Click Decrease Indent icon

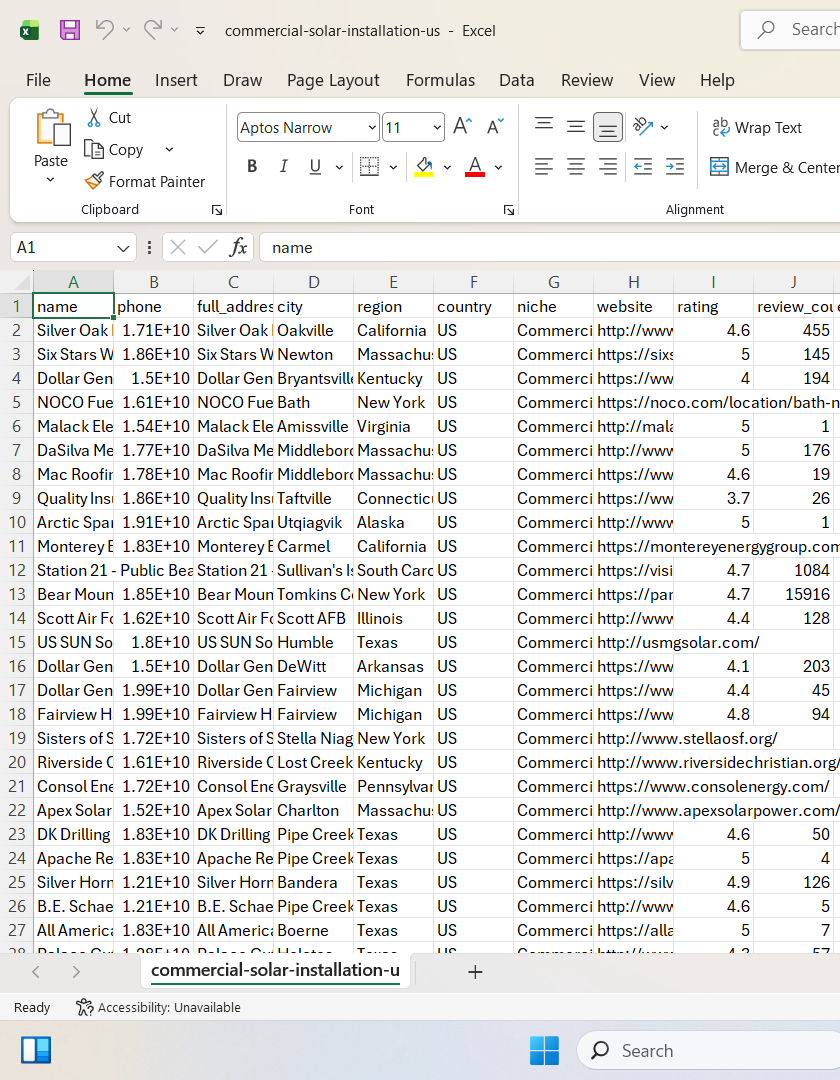click(643, 166)
